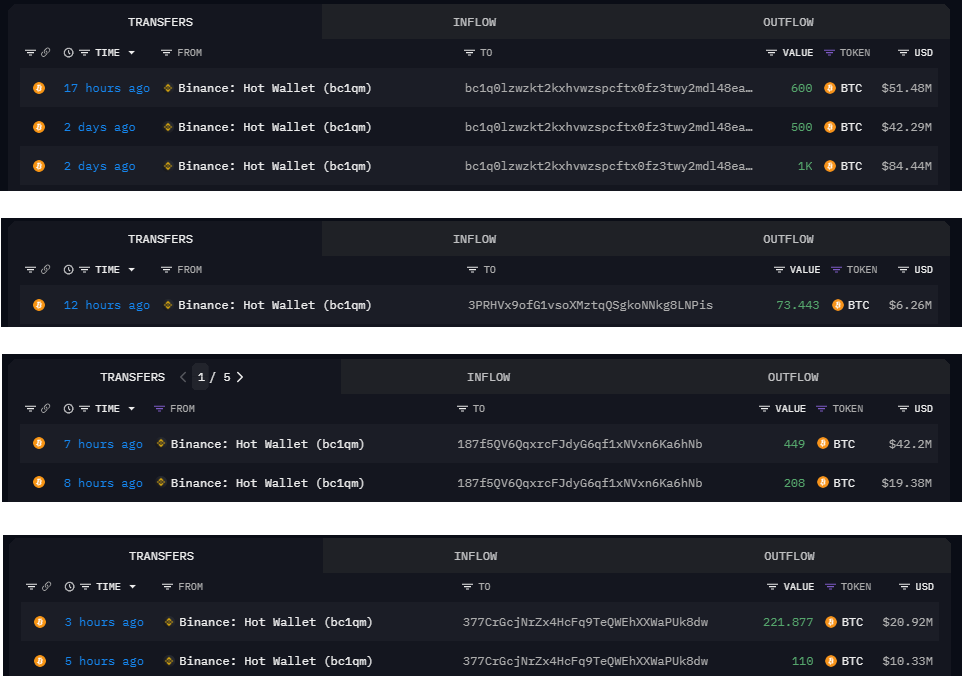Expand the TIME dropdown arrow above the 3 hours ago row
The image size is (962, 676).
tap(131, 587)
